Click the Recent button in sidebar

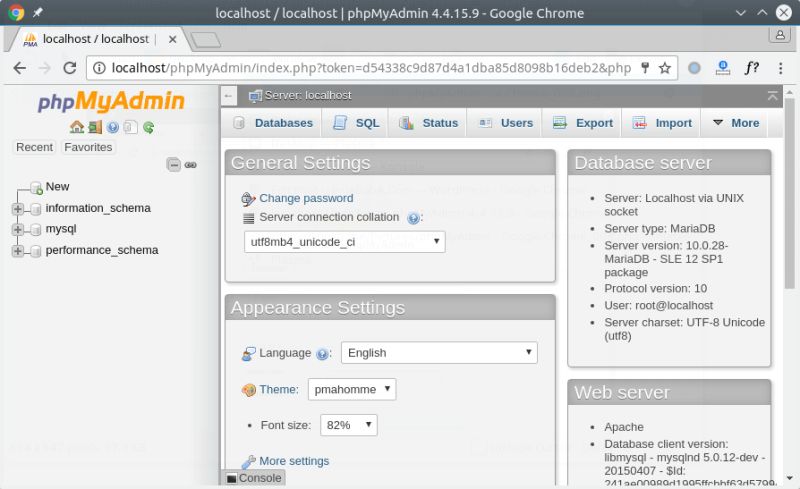point(34,147)
